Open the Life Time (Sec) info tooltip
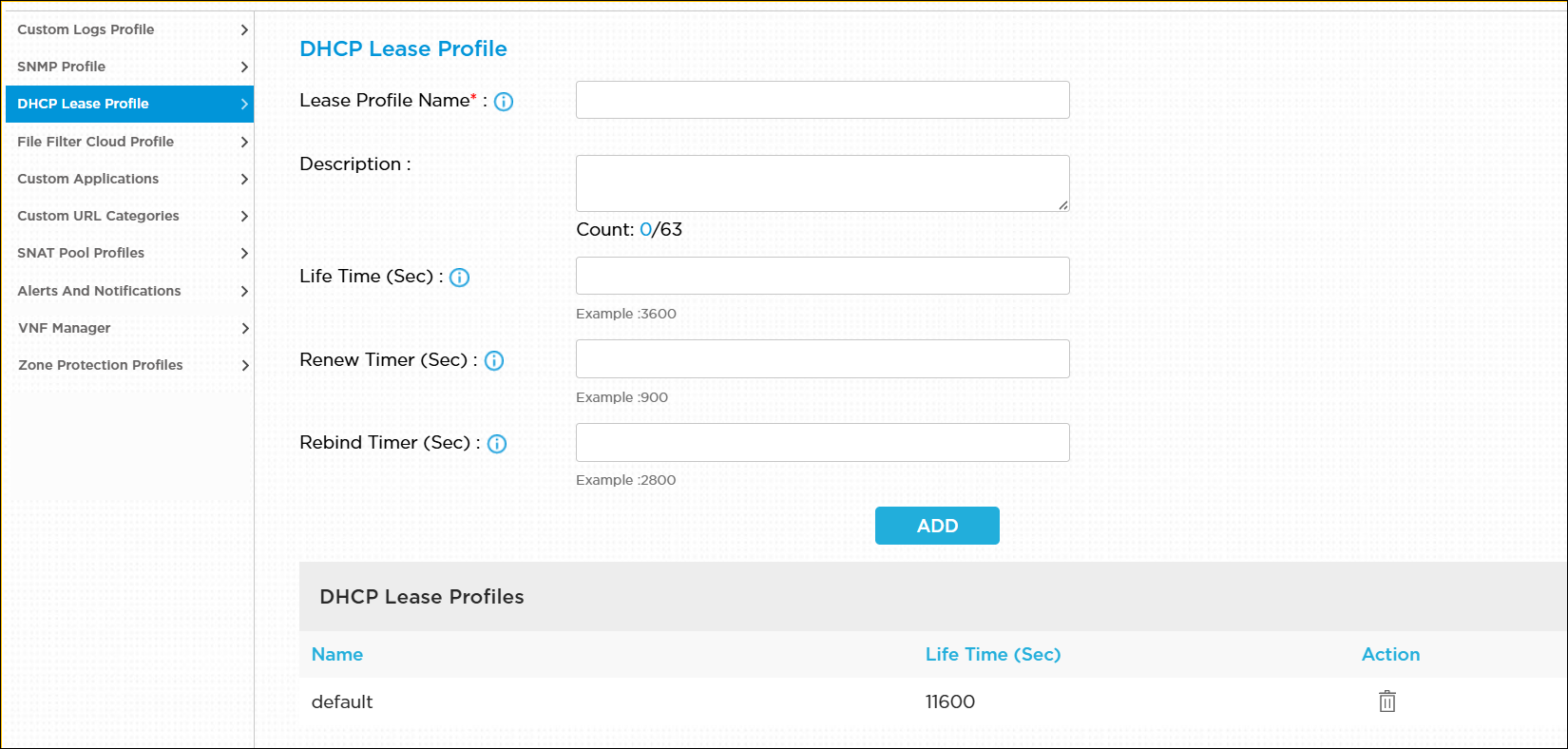Viewport: 1568px width, 749px height. click(459, 278)
